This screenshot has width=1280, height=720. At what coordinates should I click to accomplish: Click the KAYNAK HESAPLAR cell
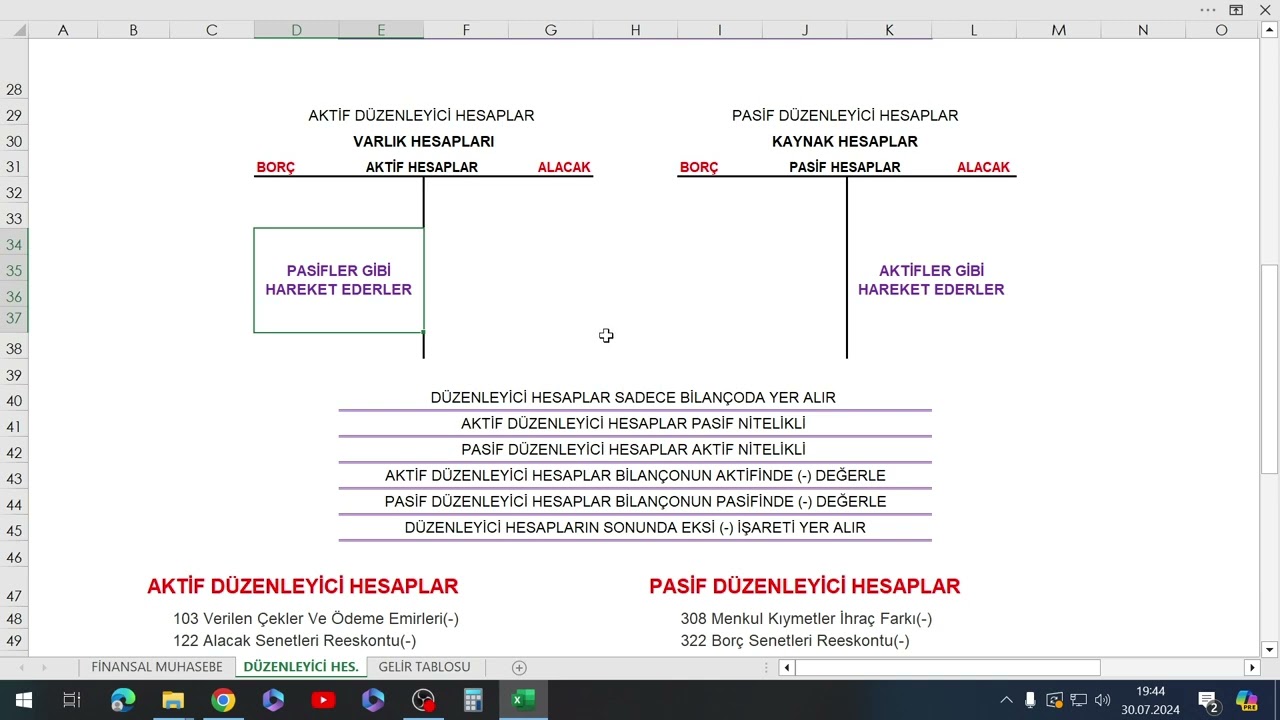tap(845, 141)
